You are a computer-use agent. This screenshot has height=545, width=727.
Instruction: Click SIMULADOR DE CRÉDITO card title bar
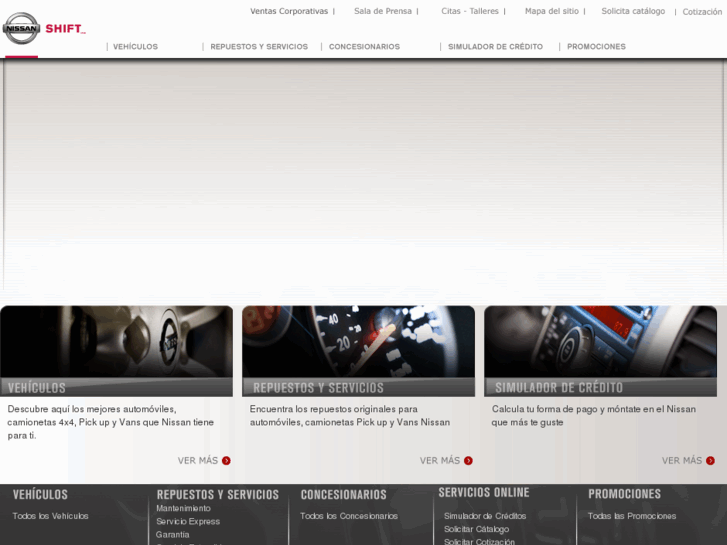pos(600,387)
